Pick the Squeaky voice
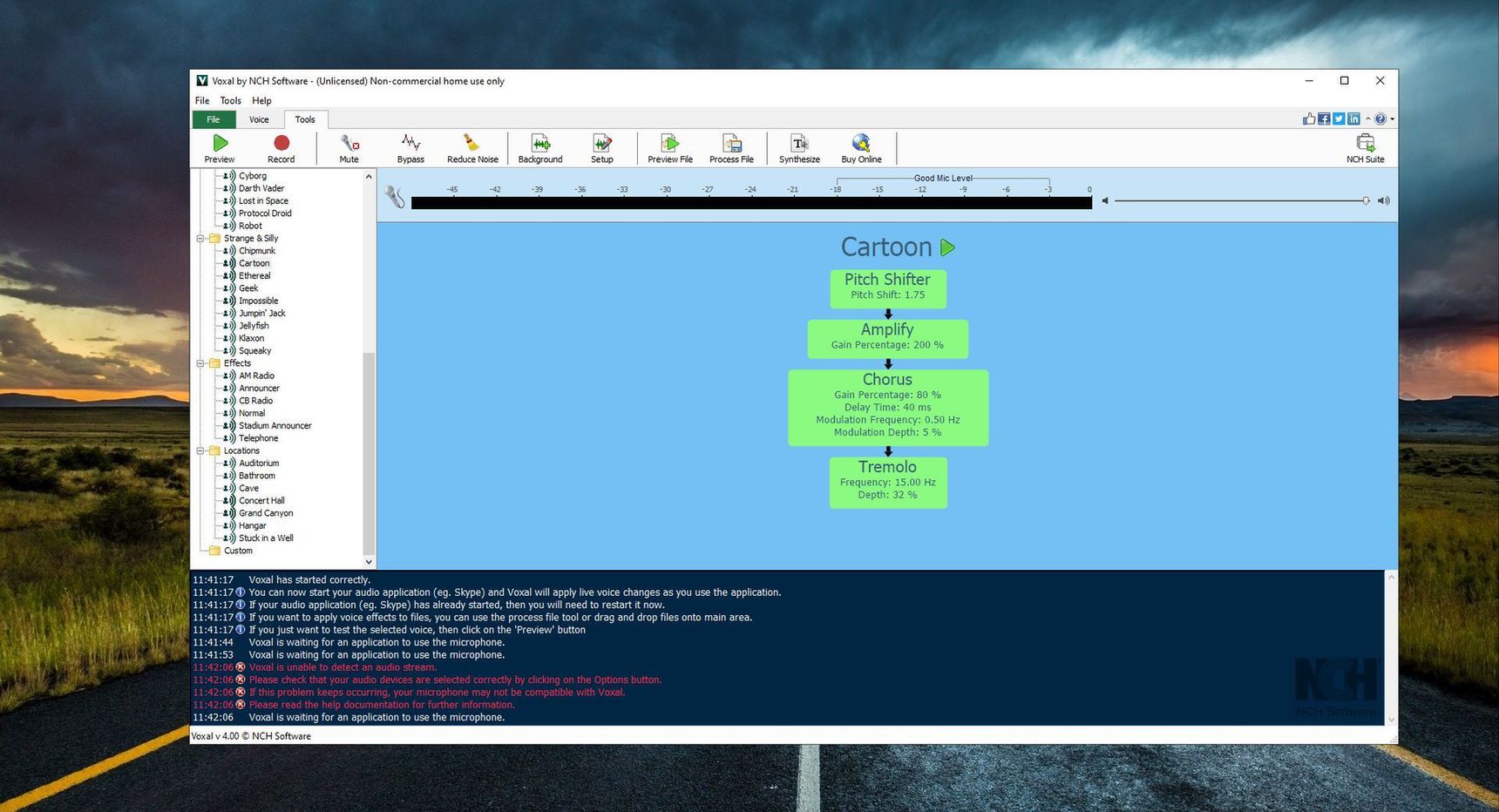Screen dimensions: 1499x812 coord(255,350)
